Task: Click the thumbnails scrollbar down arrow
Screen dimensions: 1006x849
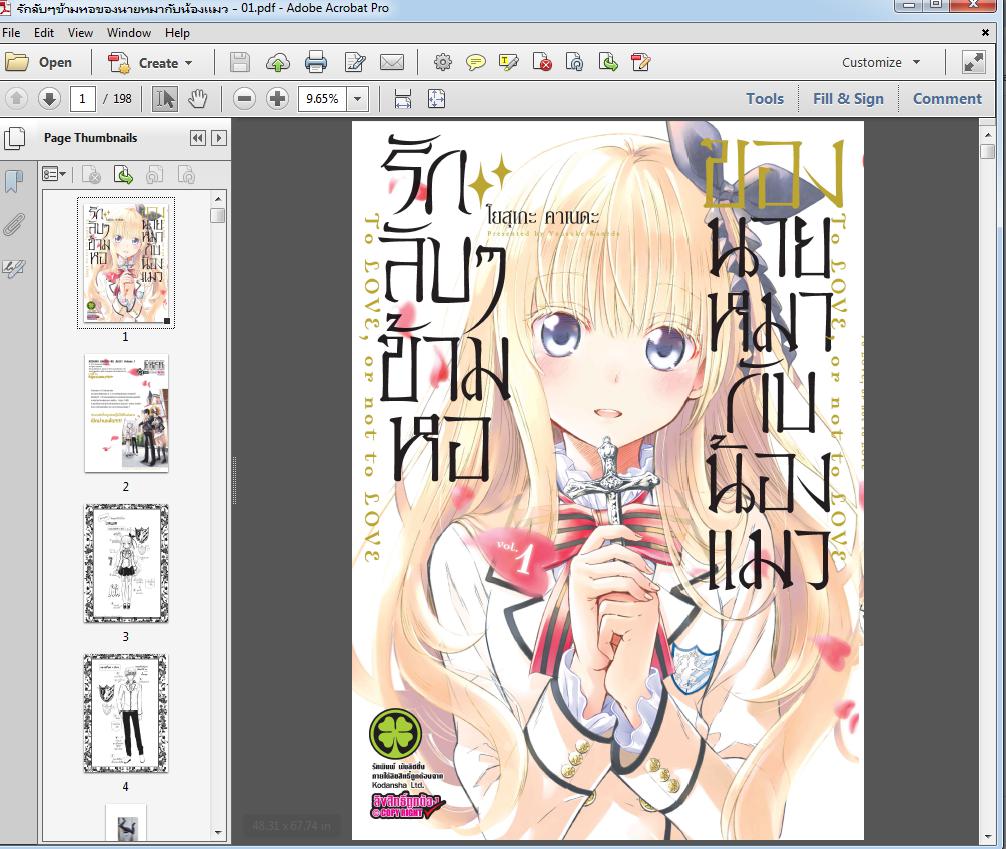Action: click(x=218, y=833)
